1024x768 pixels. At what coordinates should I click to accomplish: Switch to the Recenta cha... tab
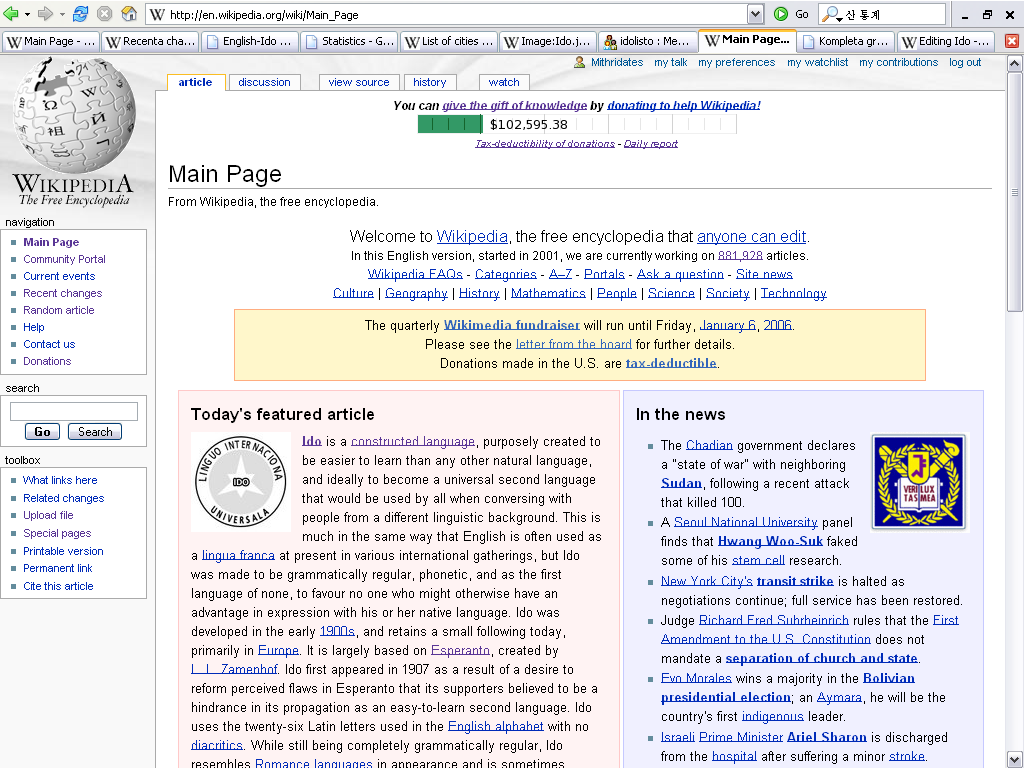pos(150,41)
